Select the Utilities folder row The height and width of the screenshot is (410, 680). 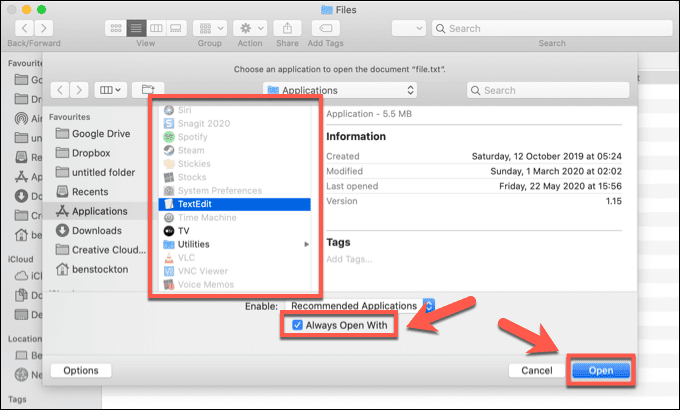pyautogui.click(x=235, y=245)
